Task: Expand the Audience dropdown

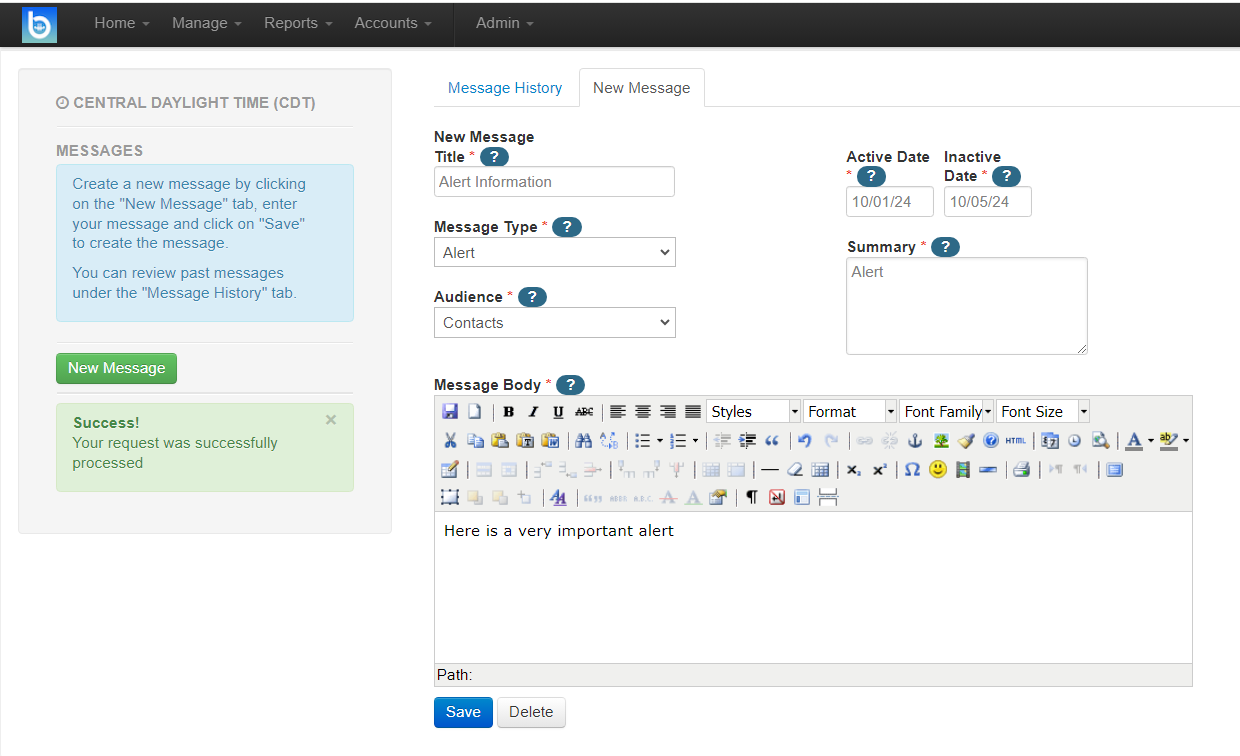Action: [555, 323]
